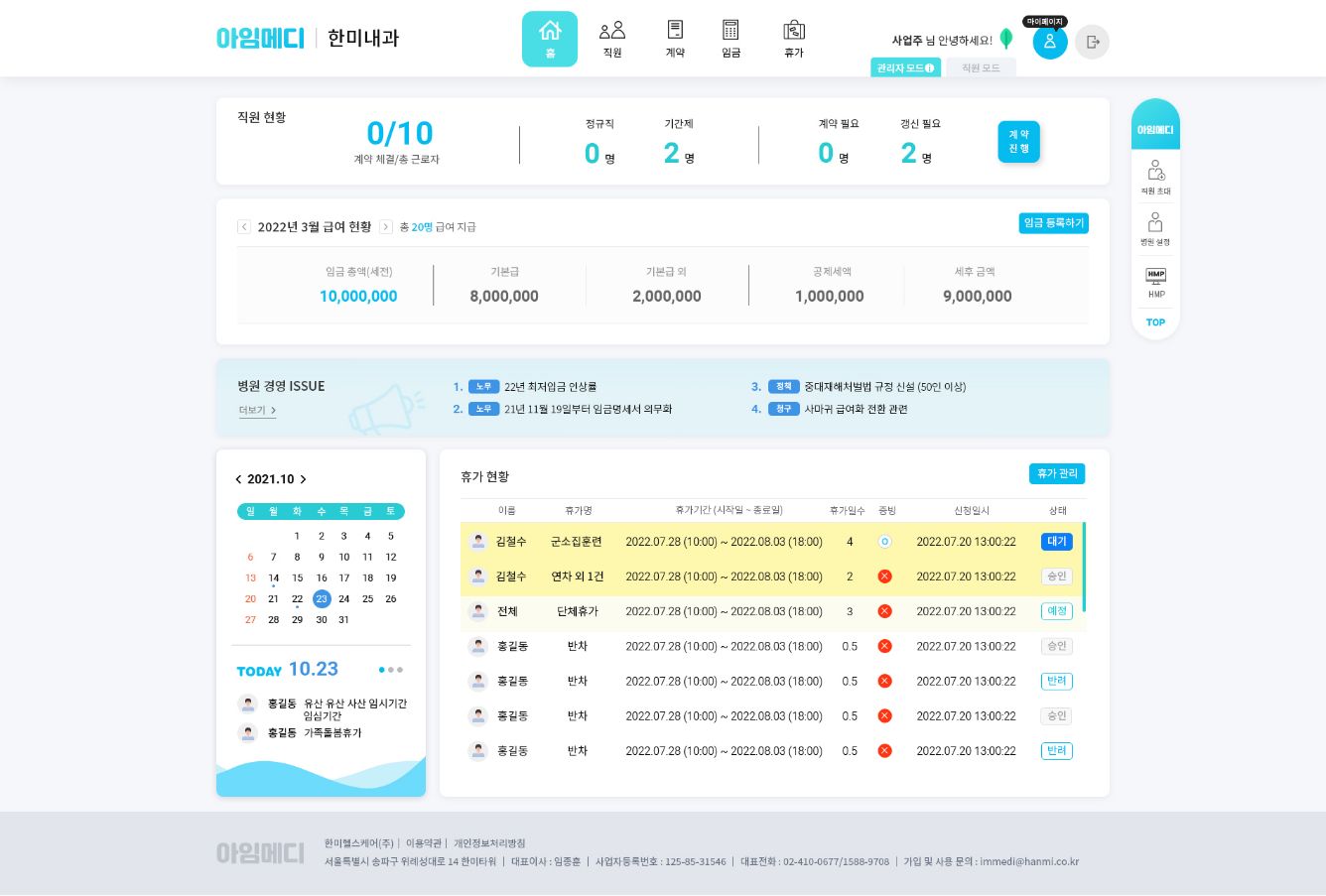Click the 휴가 관리 button
1326x896 pixels.
click(x=1056, y=474)
